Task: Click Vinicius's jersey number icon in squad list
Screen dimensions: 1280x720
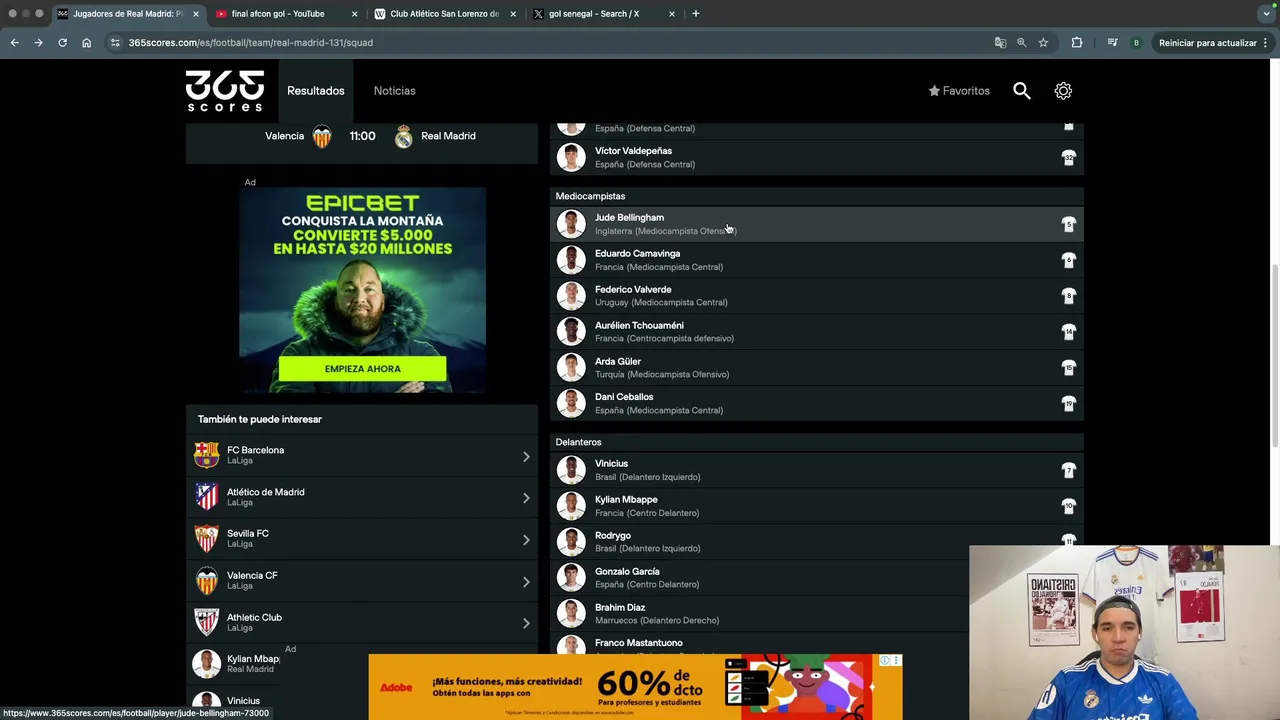Action: tap(1069, 470)
